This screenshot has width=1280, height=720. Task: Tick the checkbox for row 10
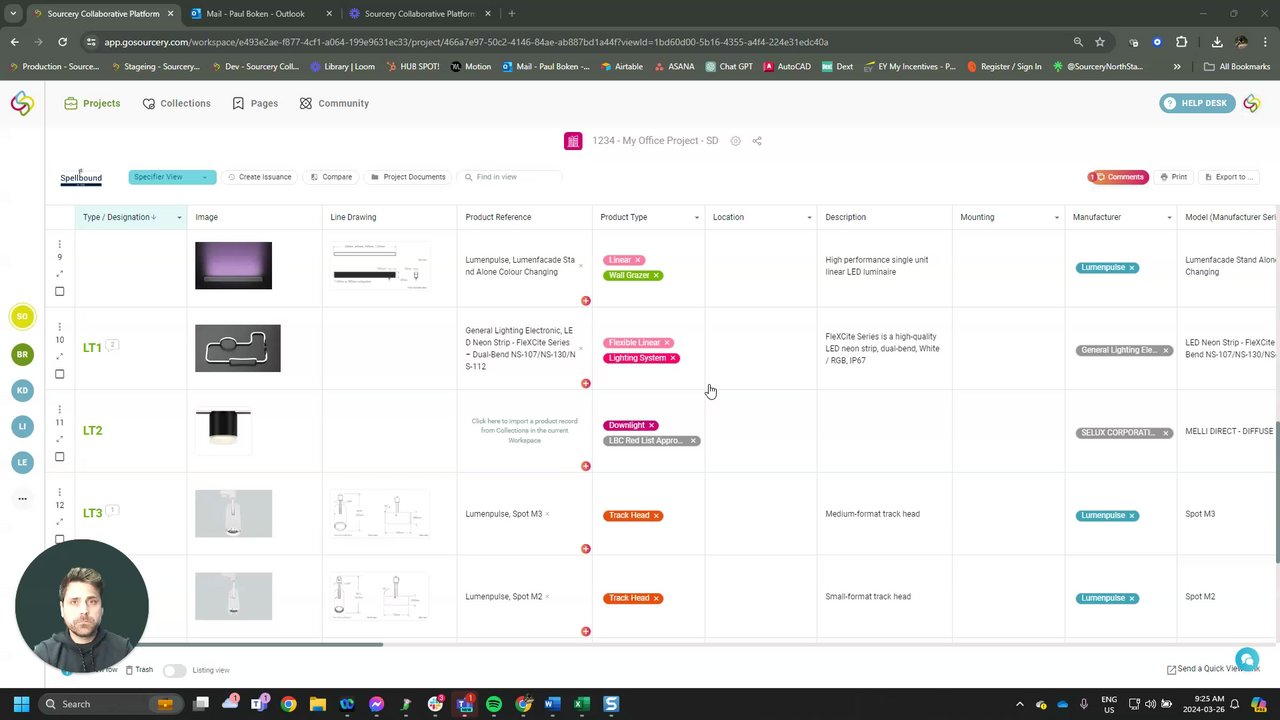[x=59, y=374]
